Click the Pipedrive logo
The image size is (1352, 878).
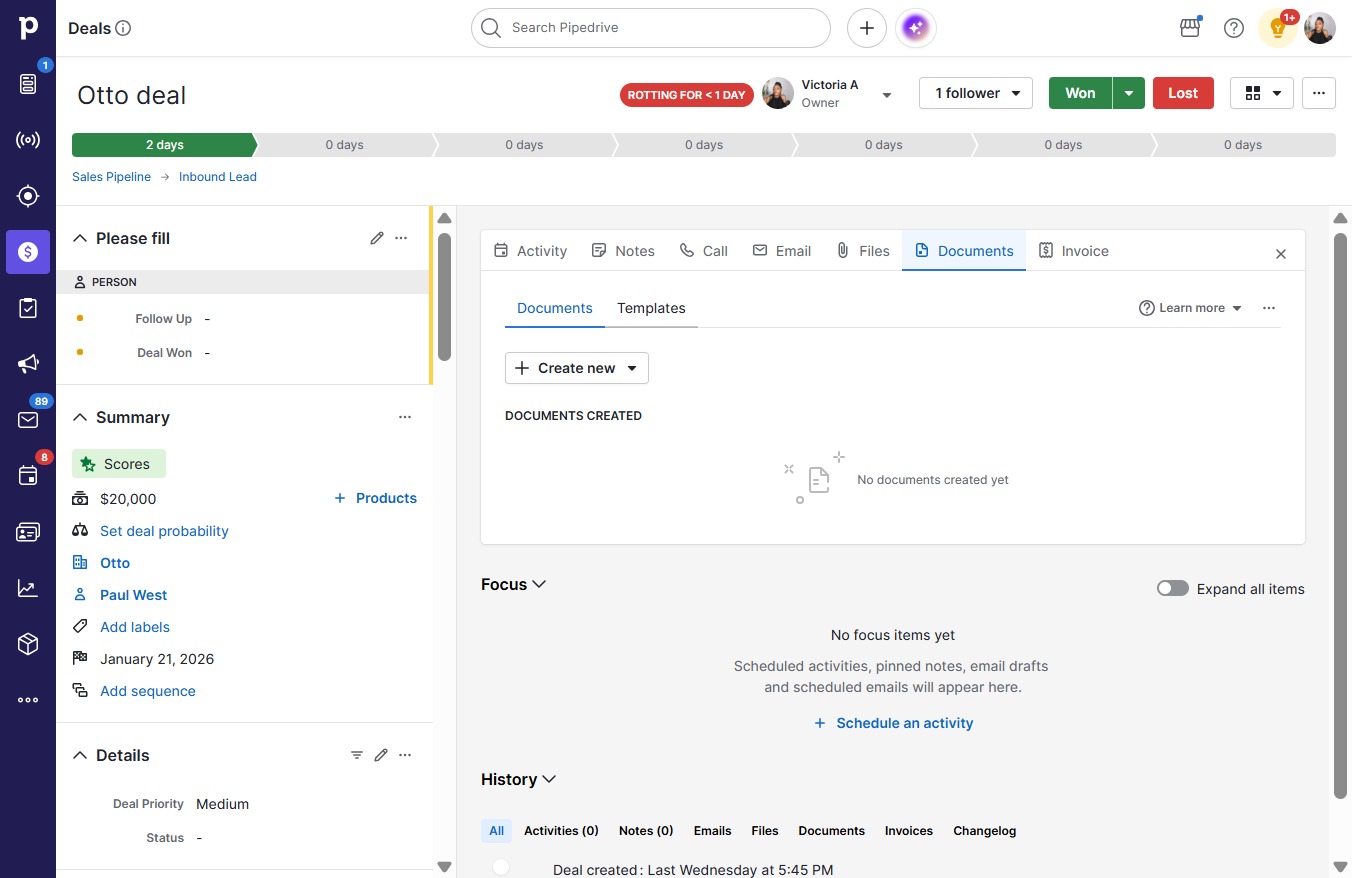click(28, 28)
